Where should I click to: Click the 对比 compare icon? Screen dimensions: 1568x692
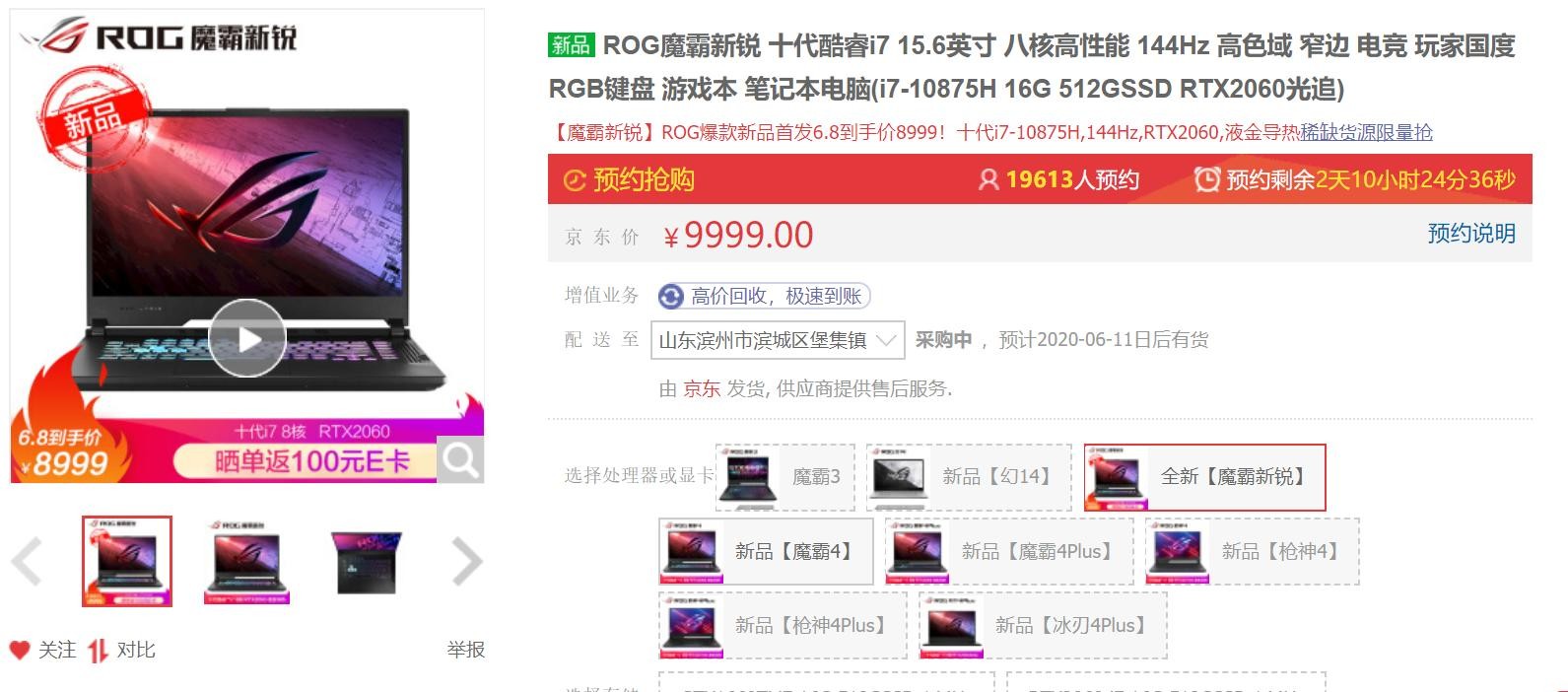97,651
